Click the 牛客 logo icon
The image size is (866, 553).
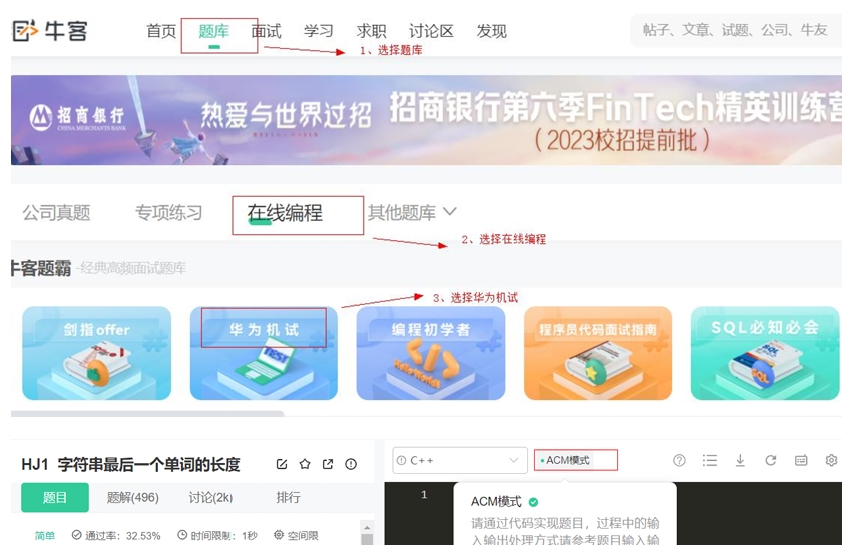click(x=25, y=31)
